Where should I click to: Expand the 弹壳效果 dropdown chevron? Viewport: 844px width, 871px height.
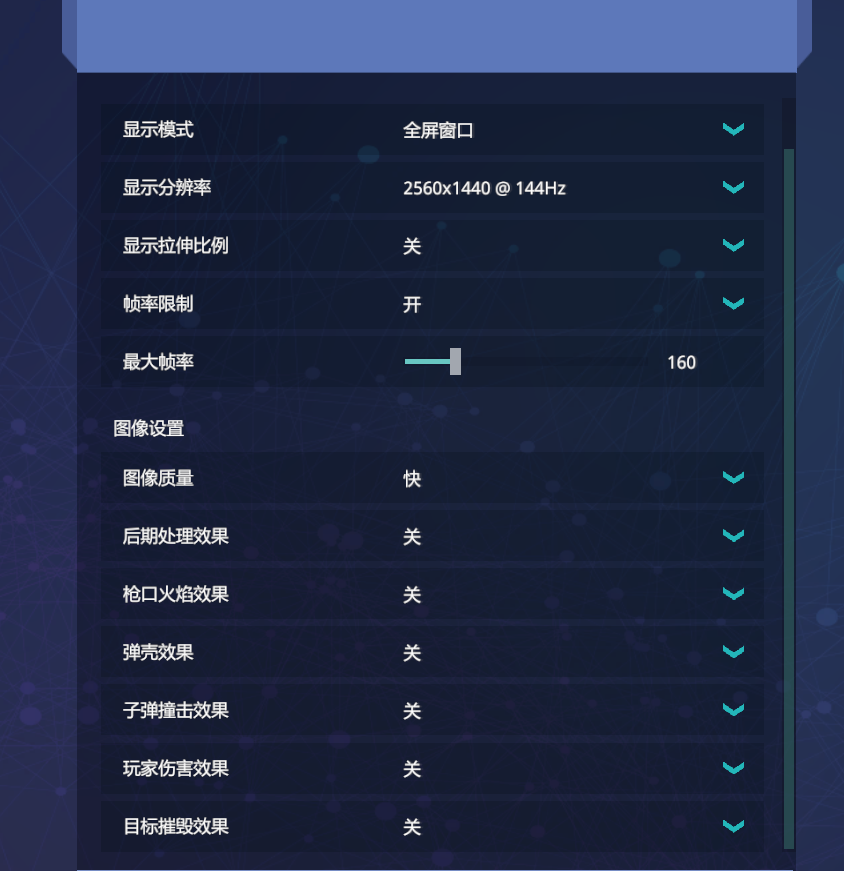coord(733,652)
